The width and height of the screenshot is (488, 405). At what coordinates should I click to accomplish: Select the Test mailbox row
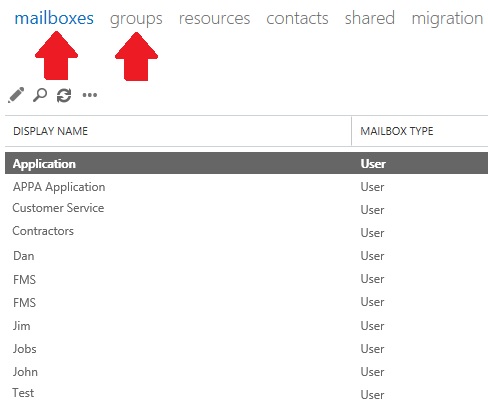pyautogui.click(x=246, y=393)
